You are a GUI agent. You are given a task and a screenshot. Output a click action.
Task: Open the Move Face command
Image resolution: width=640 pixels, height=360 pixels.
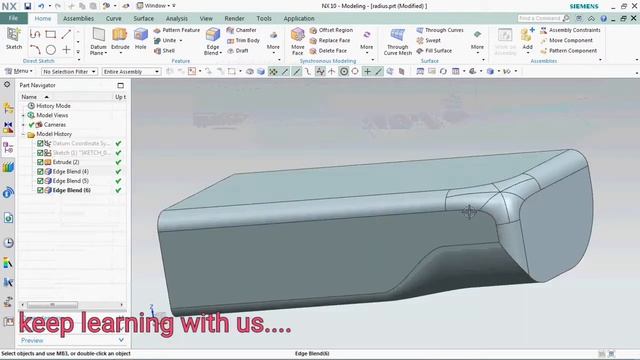point(298,41)
